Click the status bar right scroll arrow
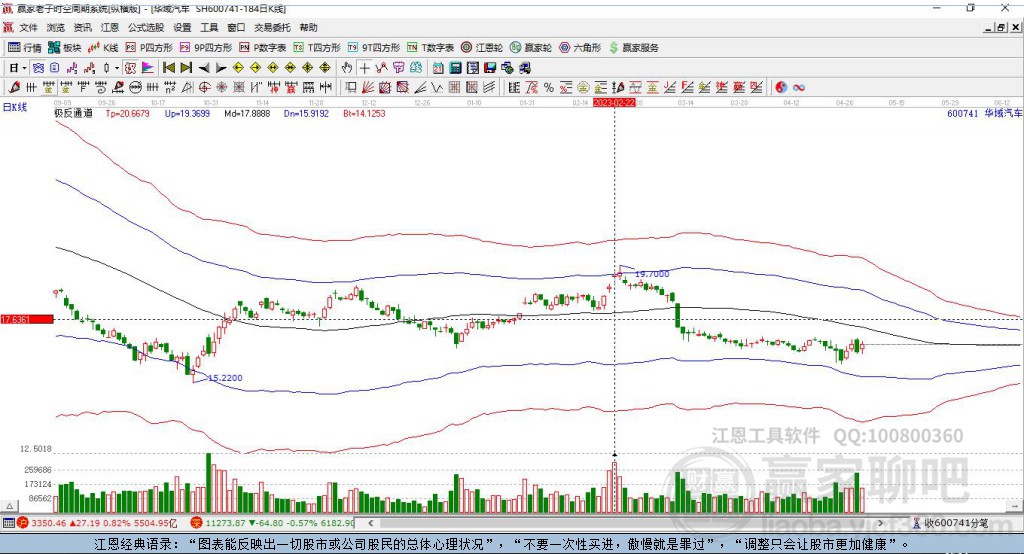Viewport: 1024px width, 554px height. (x=880, y=523)
